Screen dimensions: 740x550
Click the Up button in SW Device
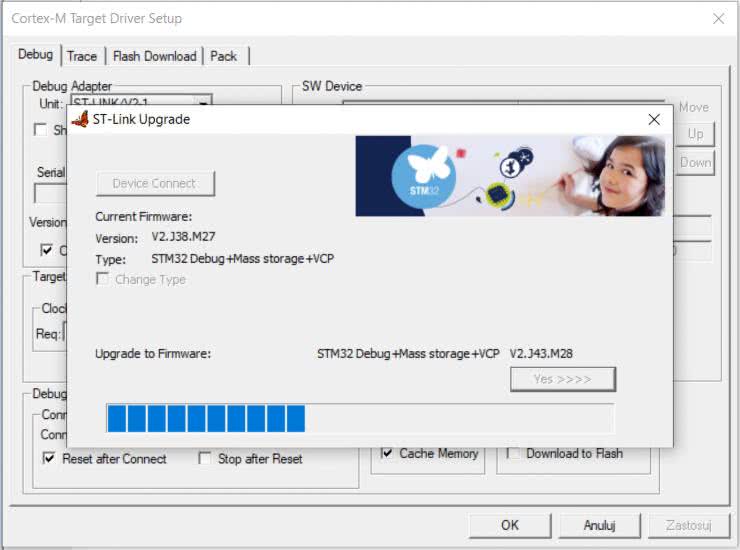(x=695, y=134)
